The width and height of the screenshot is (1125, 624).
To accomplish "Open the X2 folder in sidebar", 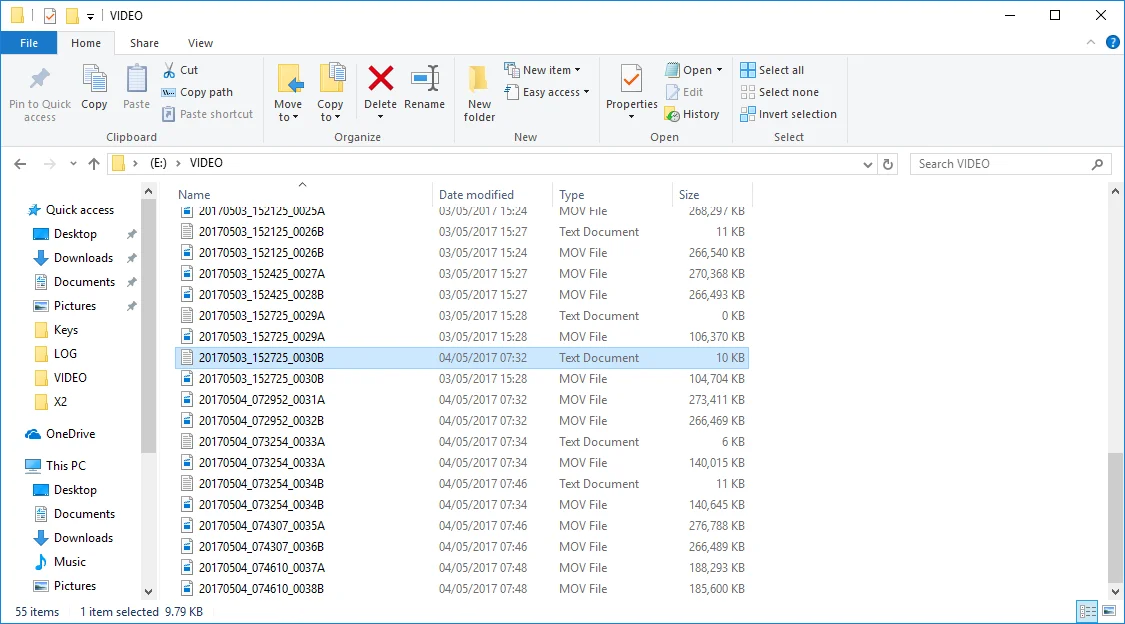I will point(60,402).
